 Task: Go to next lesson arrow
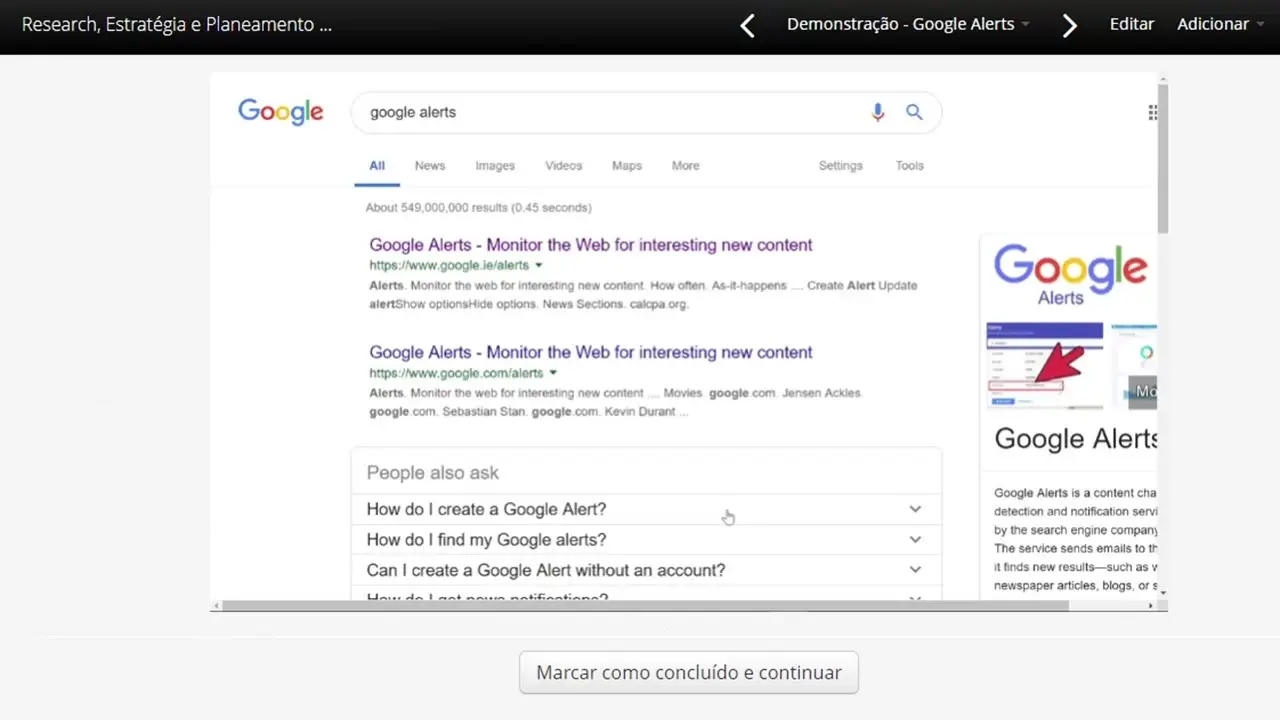[x=1069, y=25]
